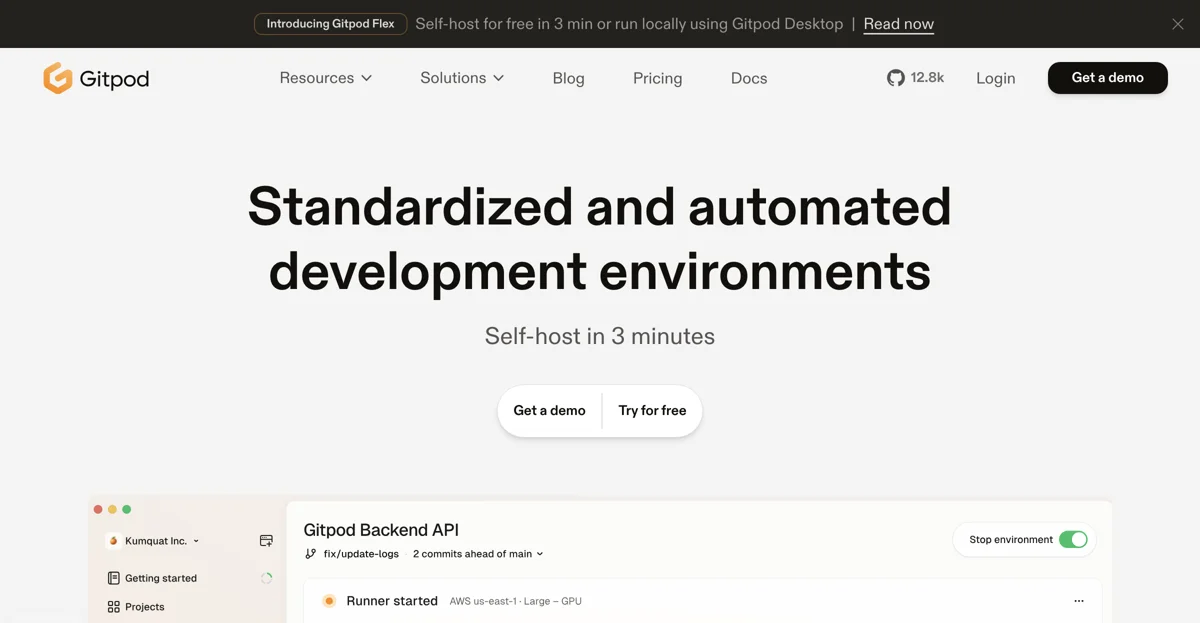The width and height of the screenshot is (1200, 623).
Task: Open the Kumquat Inc. organization switcher chevron
Action: pos(196,541)
